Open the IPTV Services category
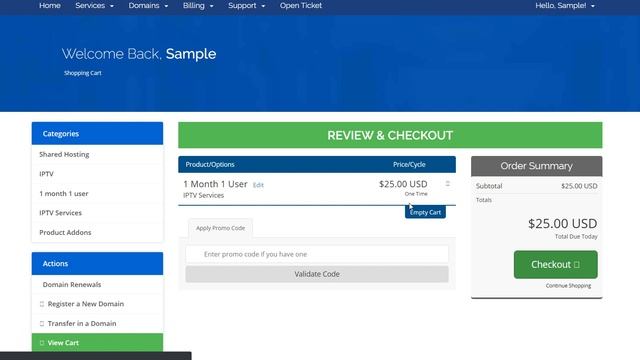Image resolution: width=640 pixels, height=360 pixels. pyautogui.click(x=97, y=213)
